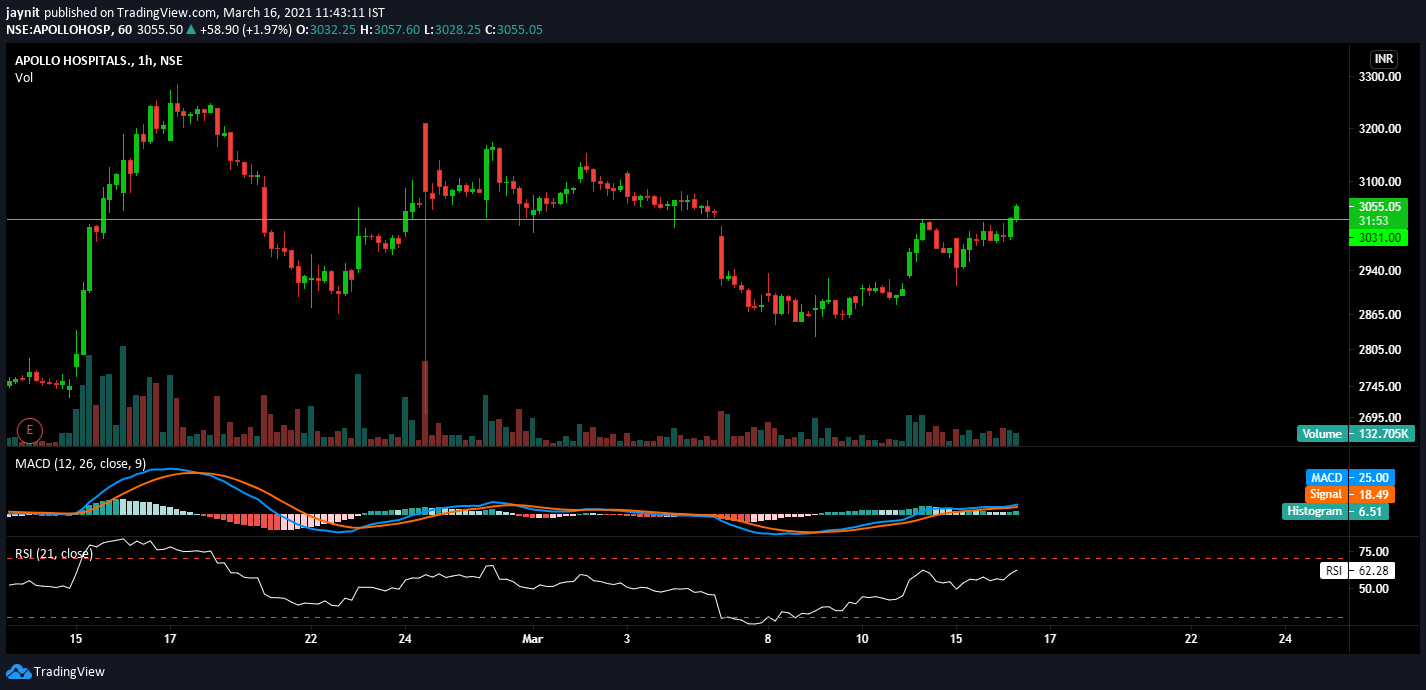Click the 8 date label on time axis

click(768, 638)
